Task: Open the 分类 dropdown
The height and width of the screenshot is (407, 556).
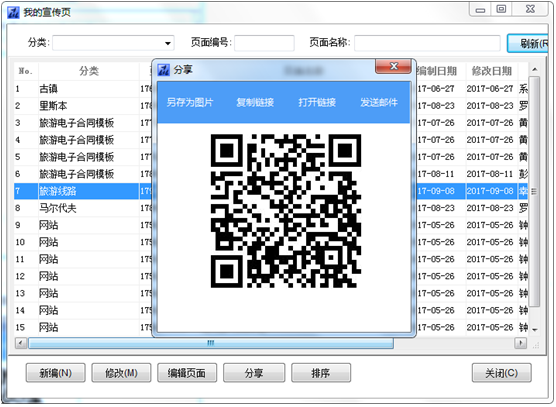Action: (x=167, y=43)
